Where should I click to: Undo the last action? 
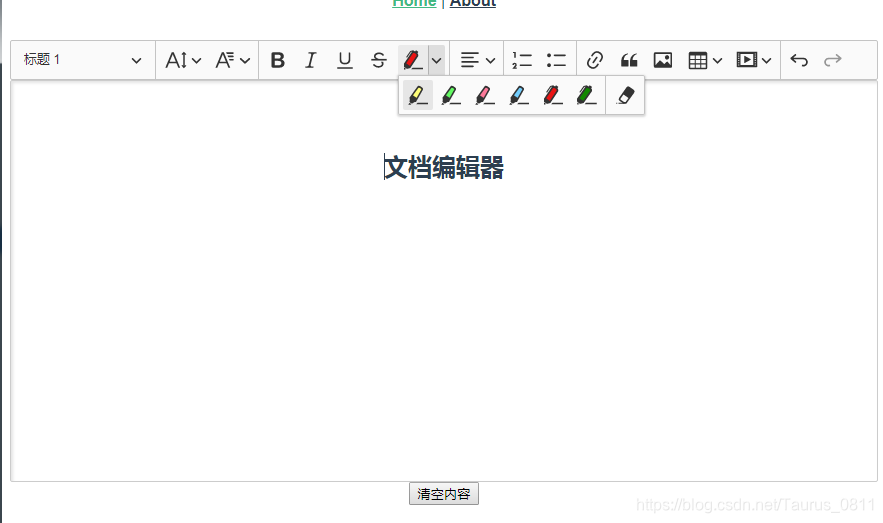(x=799, y=60)
